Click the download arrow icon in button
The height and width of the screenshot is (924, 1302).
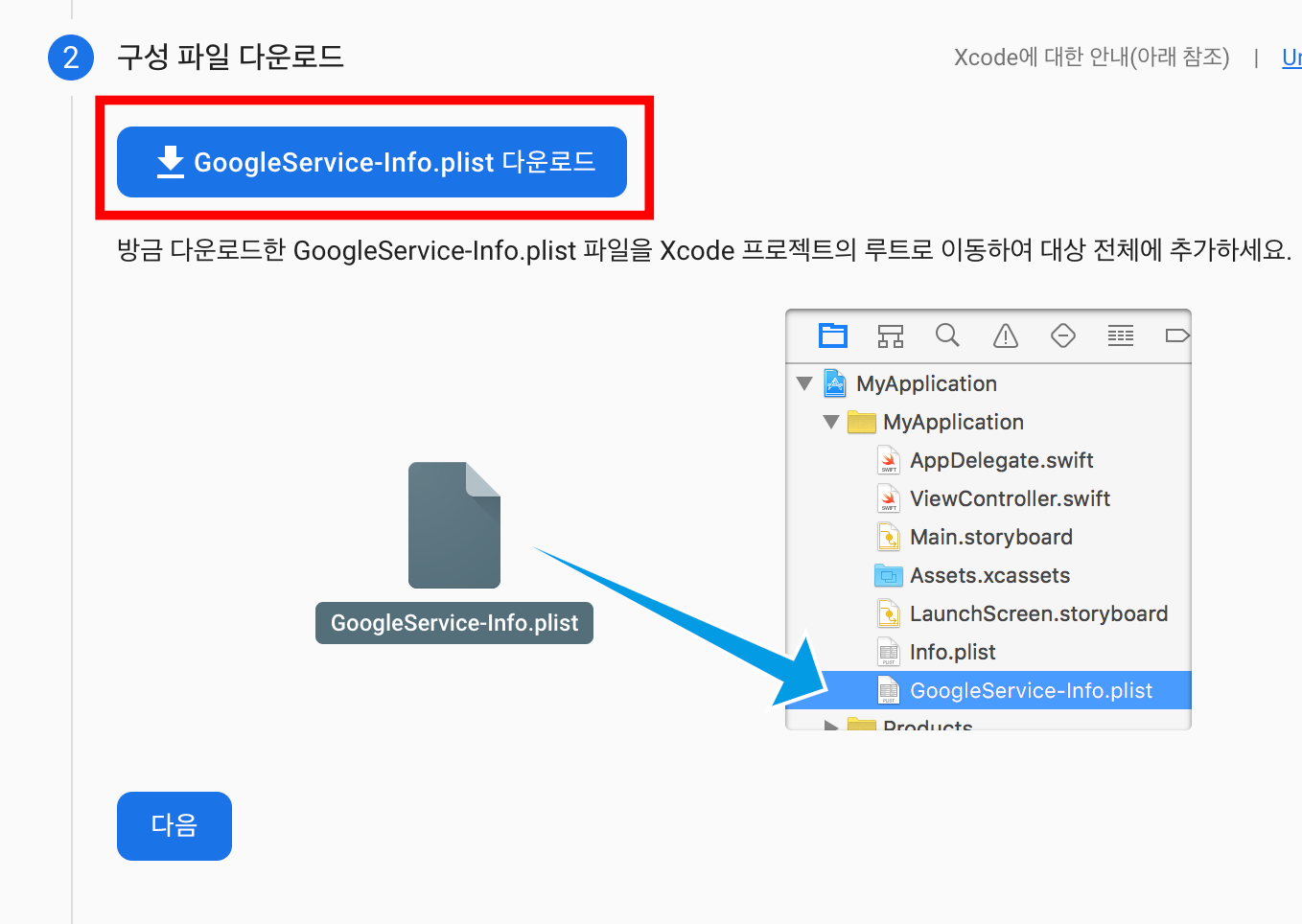[171, 162]
